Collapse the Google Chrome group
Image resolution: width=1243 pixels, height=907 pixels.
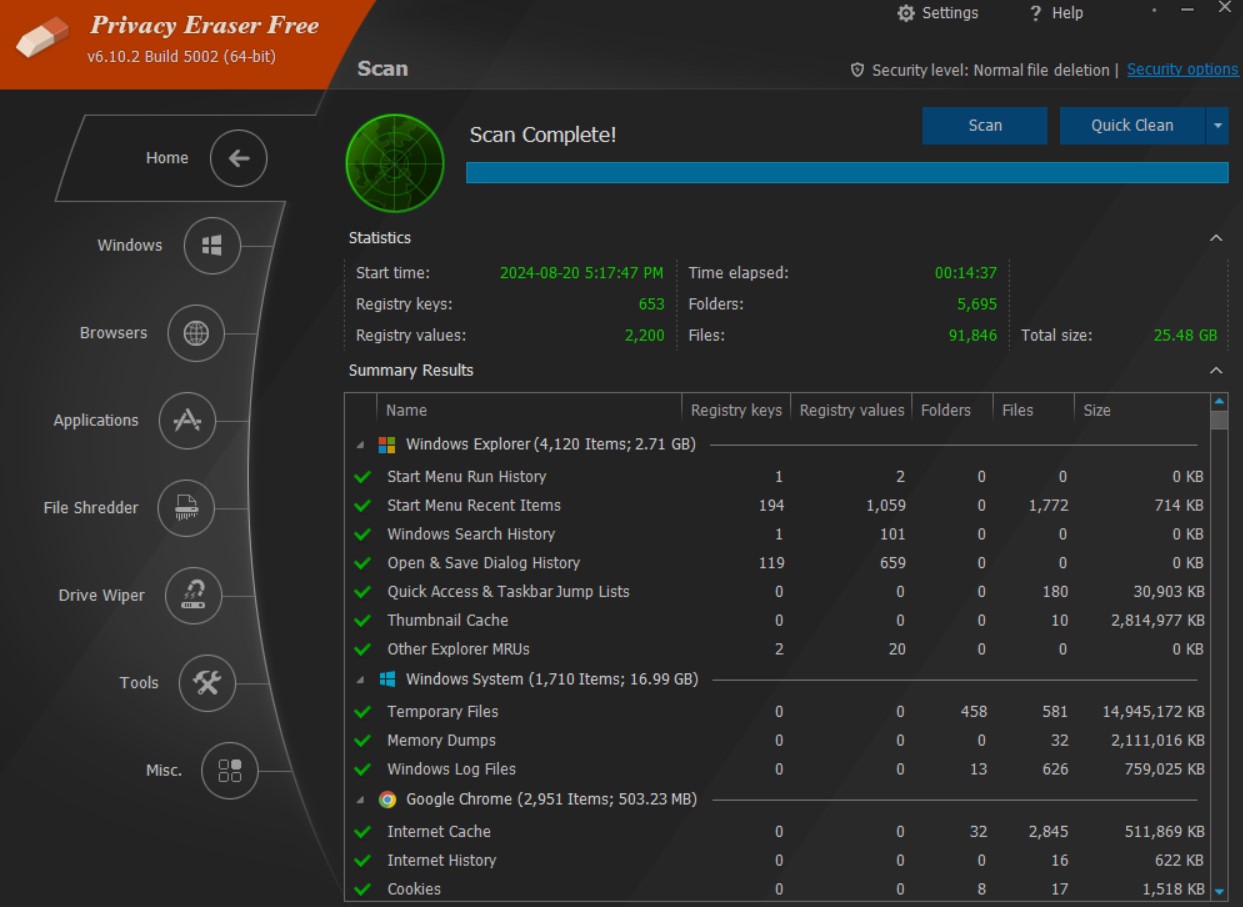[x=360, y=800]
